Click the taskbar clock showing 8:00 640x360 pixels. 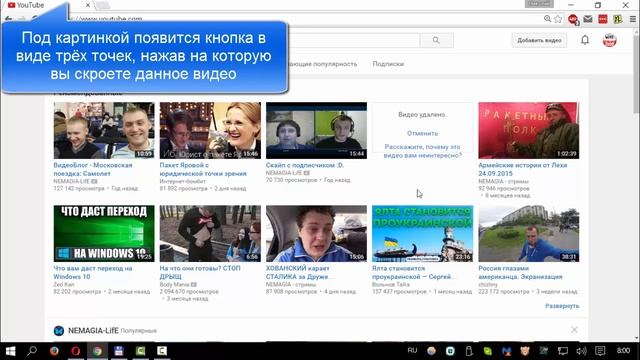click(623, 351)
